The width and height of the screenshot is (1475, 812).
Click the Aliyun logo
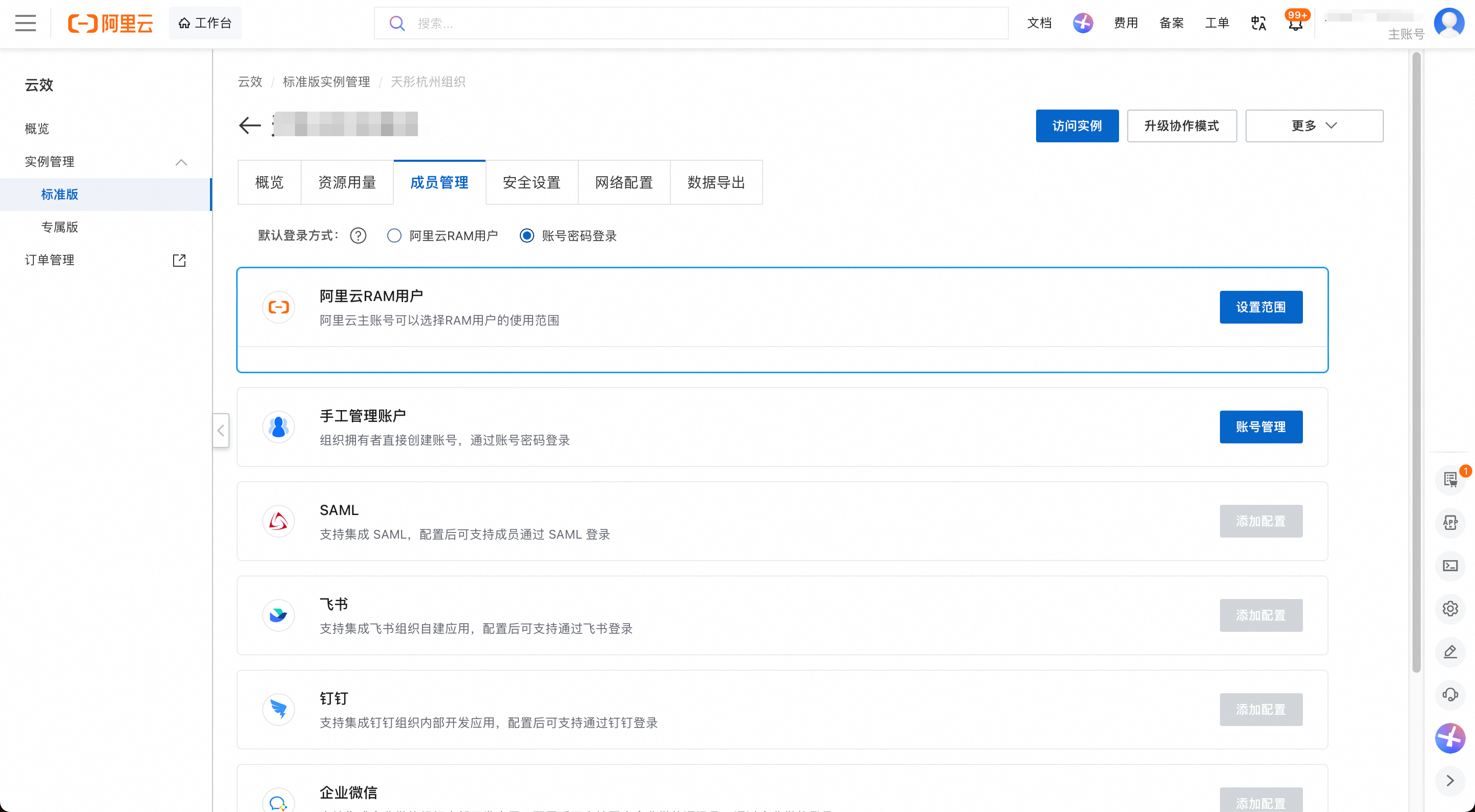click(111, 23)
